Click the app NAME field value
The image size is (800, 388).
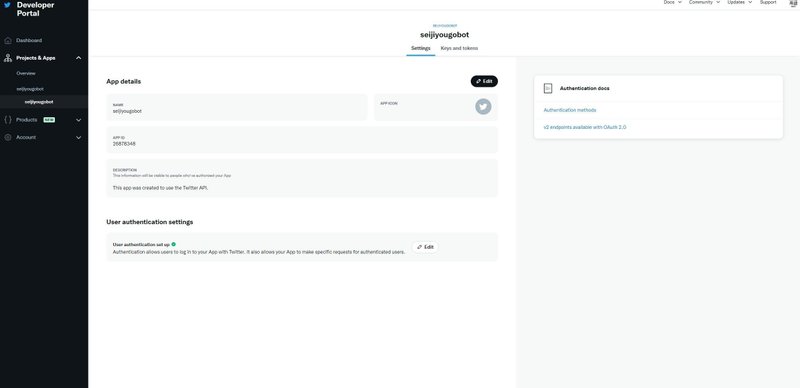[127, 111]
